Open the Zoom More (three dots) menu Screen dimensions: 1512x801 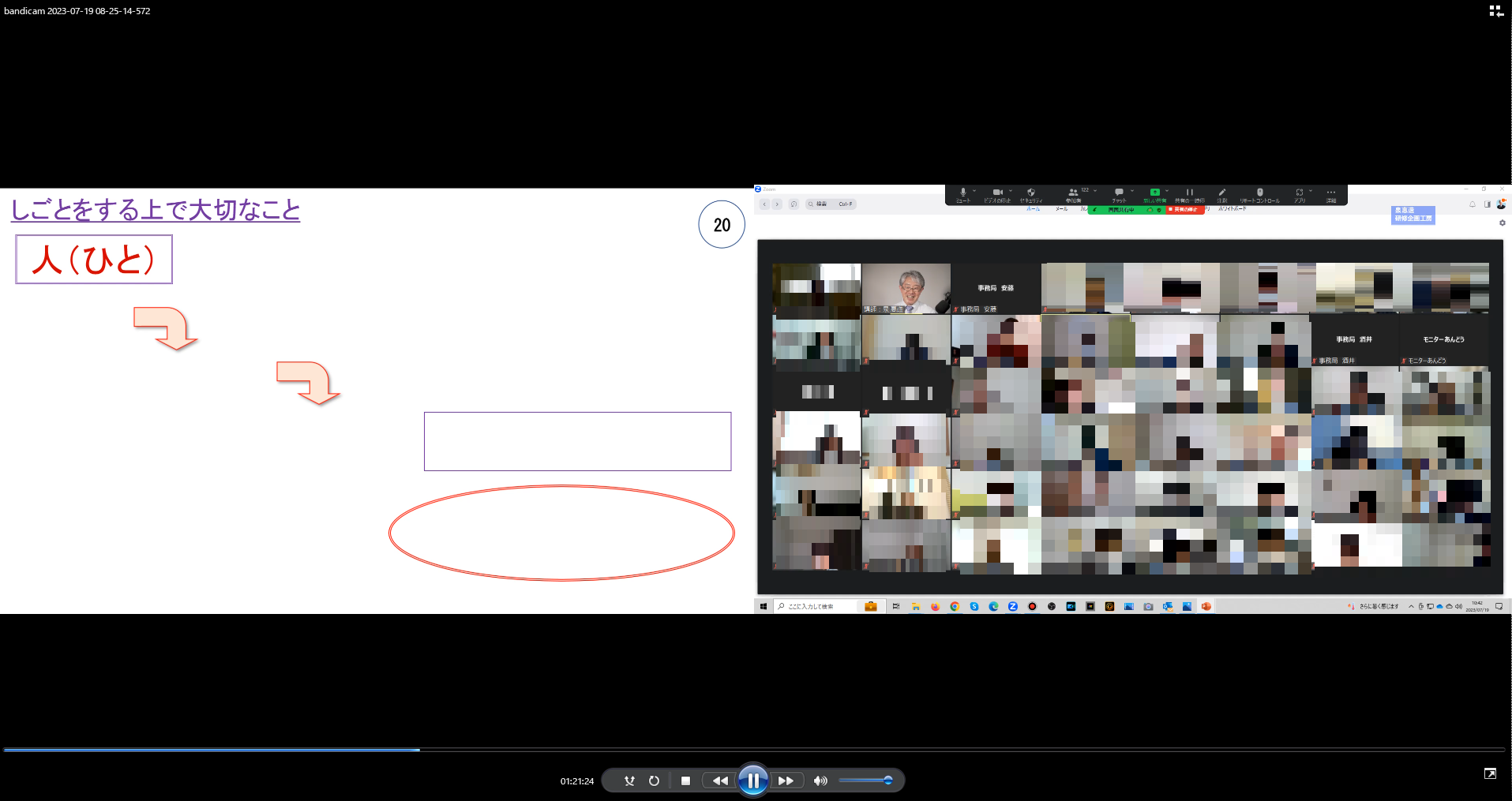(x=1331, y=195)
